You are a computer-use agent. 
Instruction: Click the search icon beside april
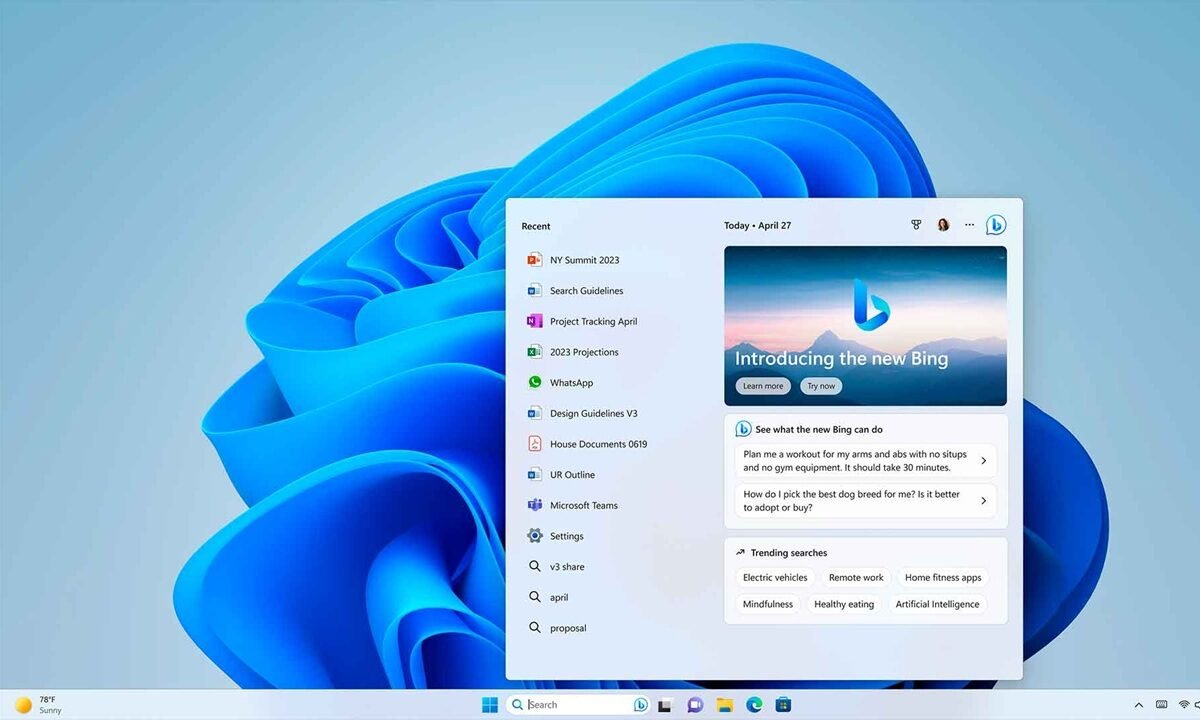point(534,597)
